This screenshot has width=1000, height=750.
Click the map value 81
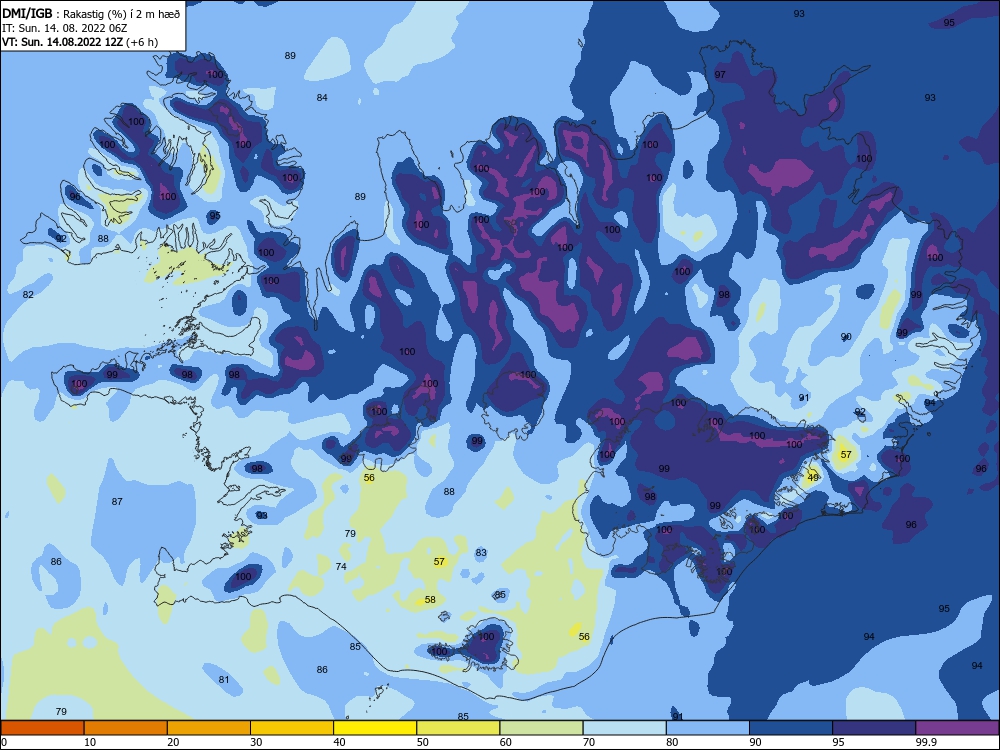coord(224,680)
